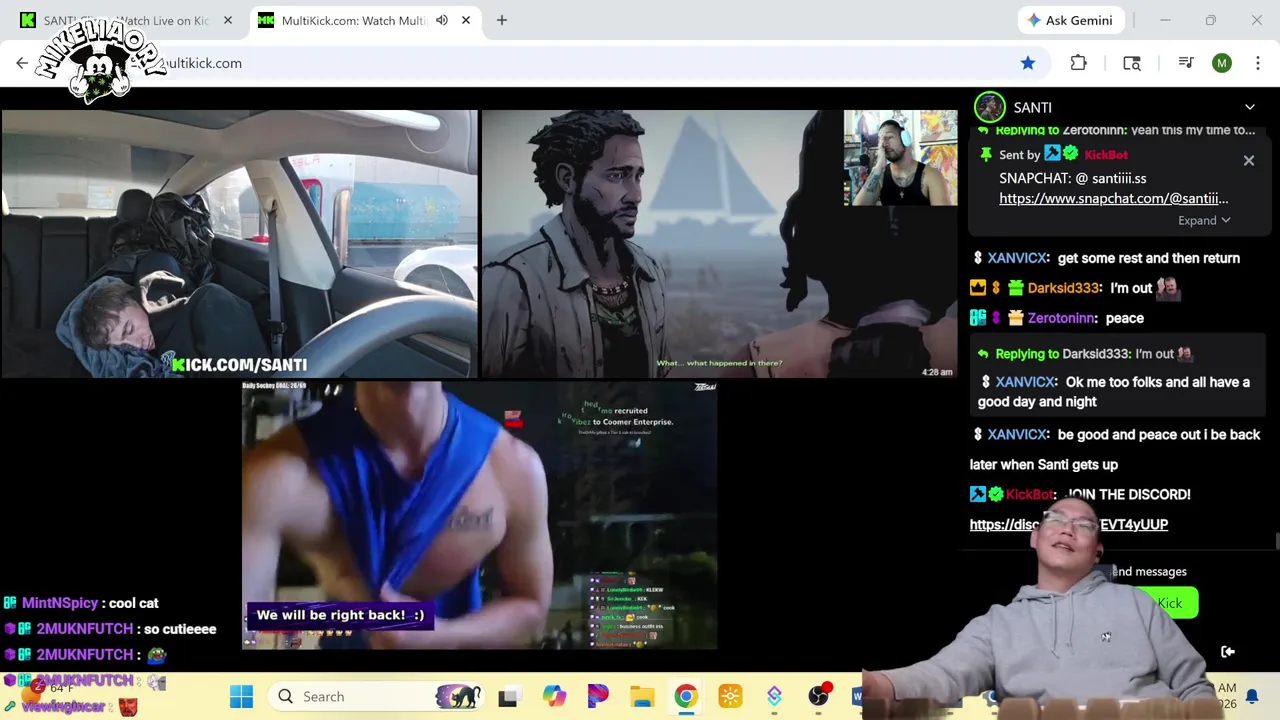The height and width of the screenshot is (720, 1280).
Task: Click the Ask Gemini button
Action: [1069, 20]
